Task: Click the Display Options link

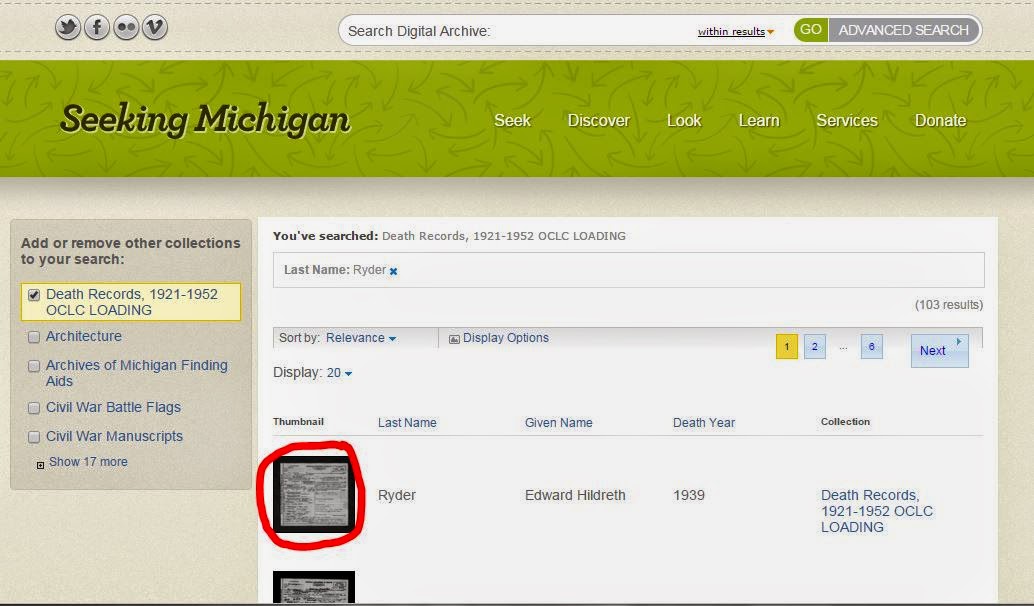Action: 505,338
